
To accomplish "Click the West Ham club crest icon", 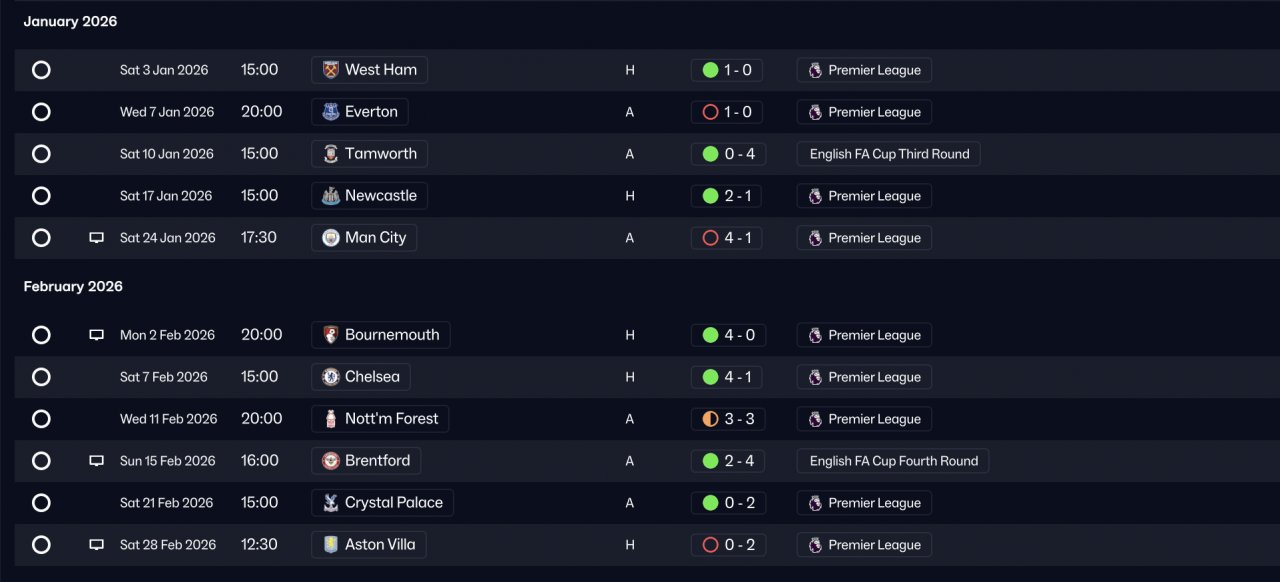I will (331, 70).
